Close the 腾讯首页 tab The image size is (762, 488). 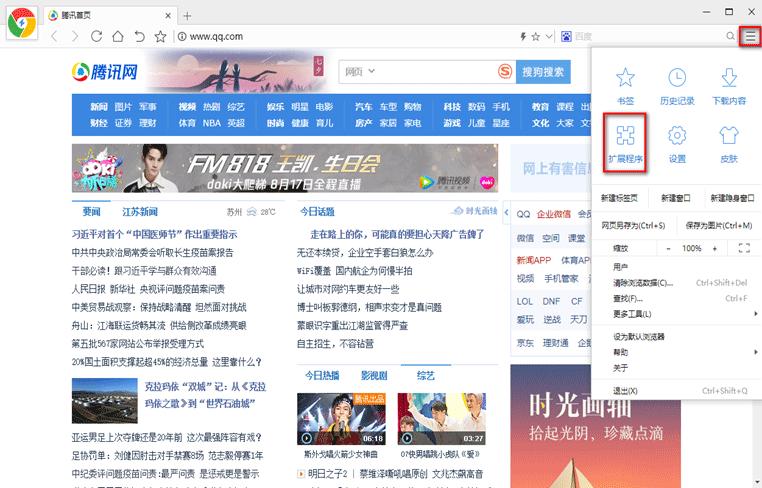pos(168,16)
